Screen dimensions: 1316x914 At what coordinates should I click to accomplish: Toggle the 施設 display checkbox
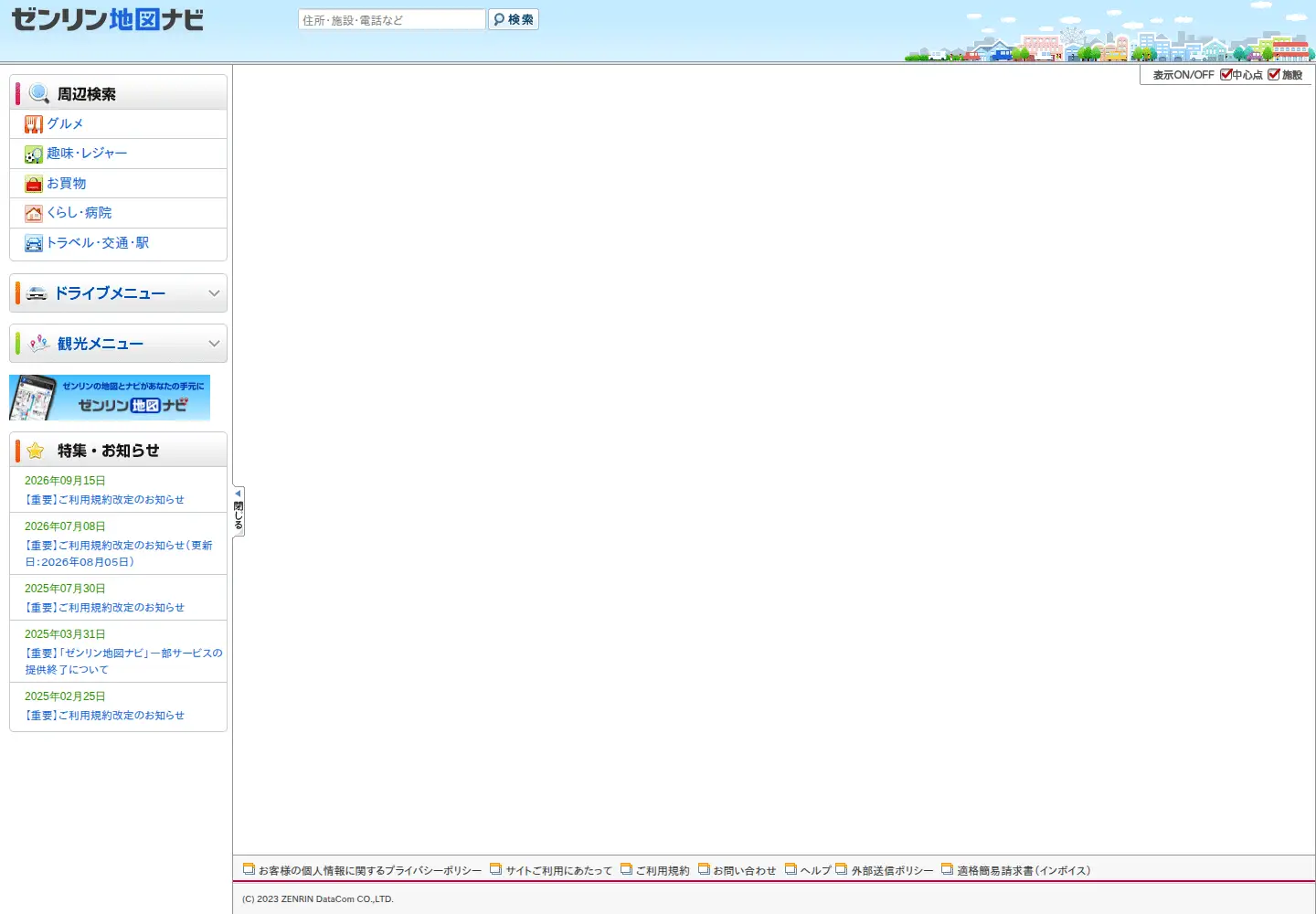(x=1274, y=74)
